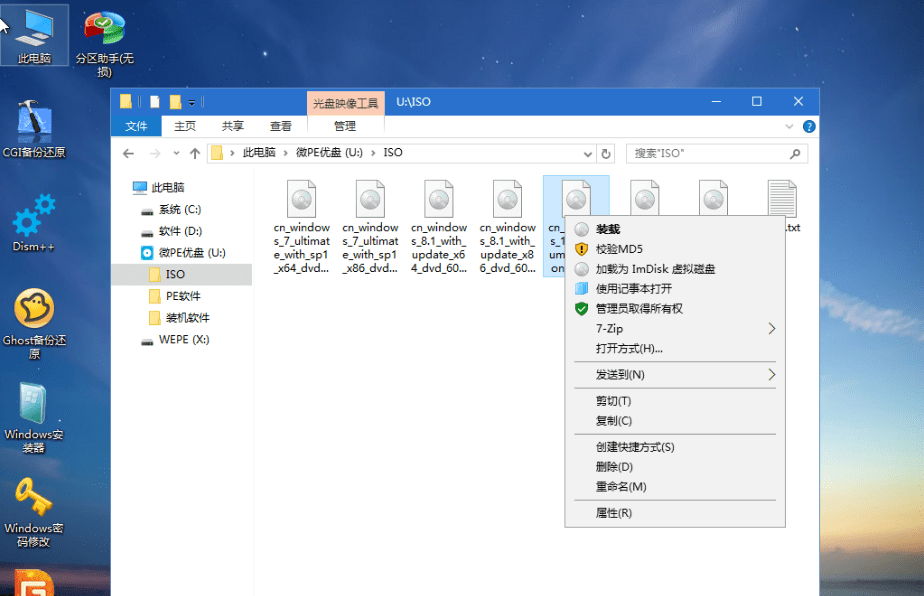Open the quick access toolbar customize arrow
Screen dimensions: 924x596
pyautogui.click(x=192, y=103)
